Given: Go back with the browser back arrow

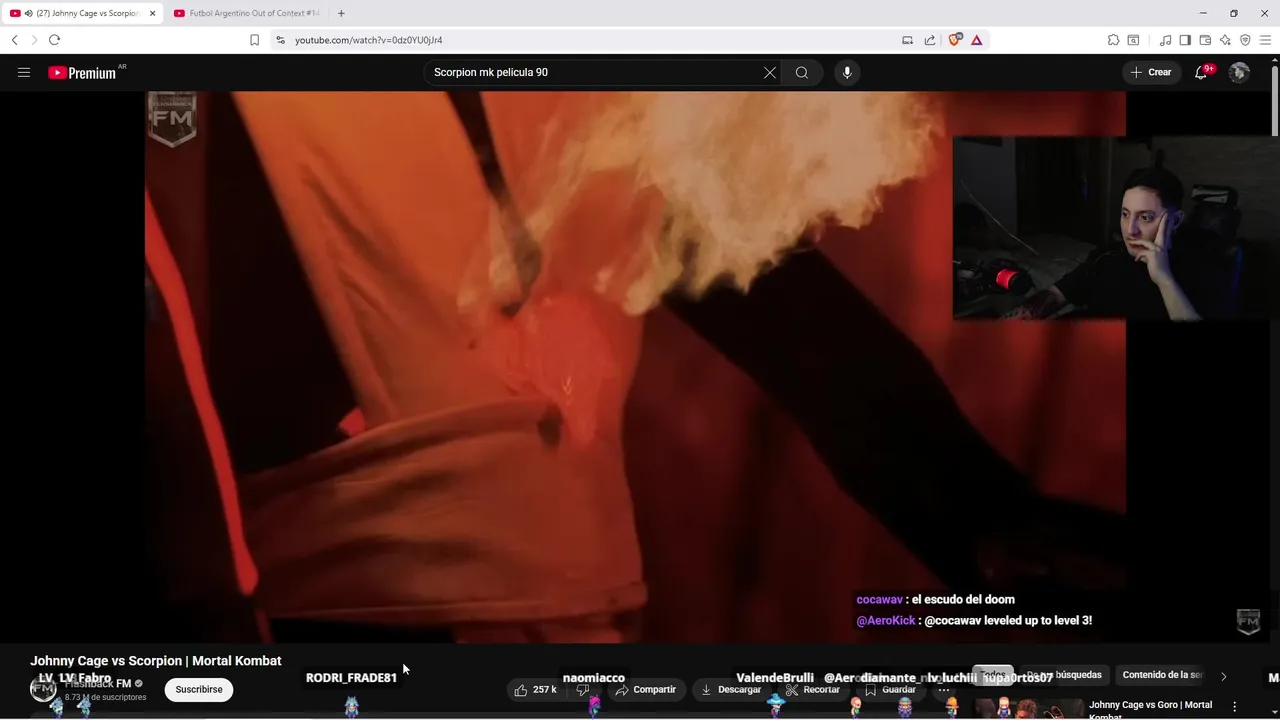Looking at the screenshot, I should pos(15,40).
